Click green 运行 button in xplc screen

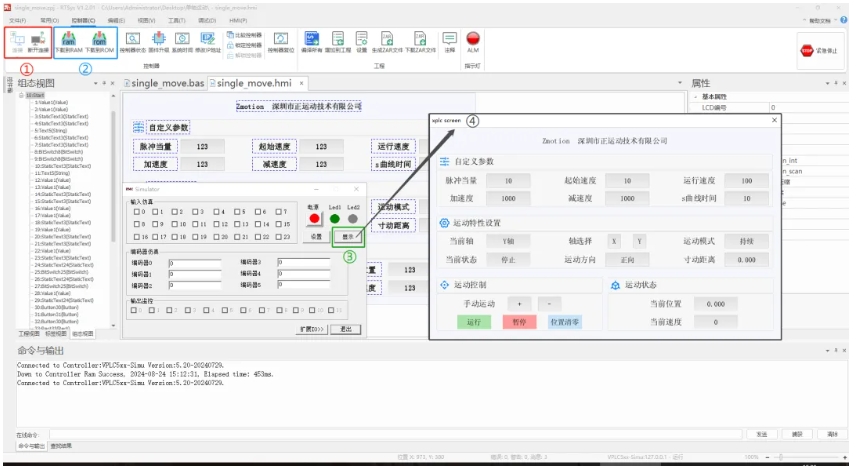tap(474, 322)
